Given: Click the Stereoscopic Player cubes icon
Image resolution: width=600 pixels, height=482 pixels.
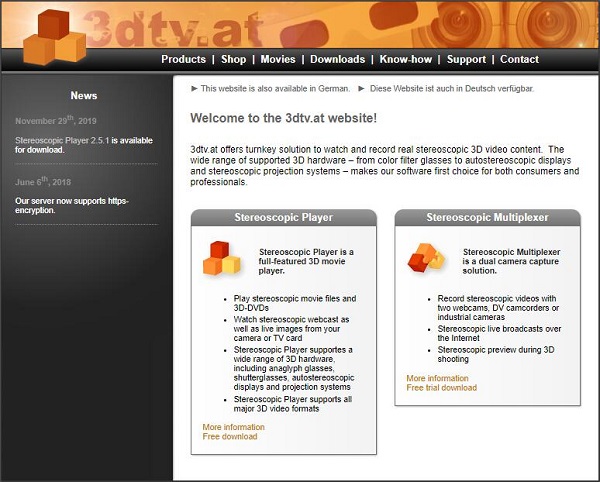Looking at the screenshot, I should [x=222, y=258].
